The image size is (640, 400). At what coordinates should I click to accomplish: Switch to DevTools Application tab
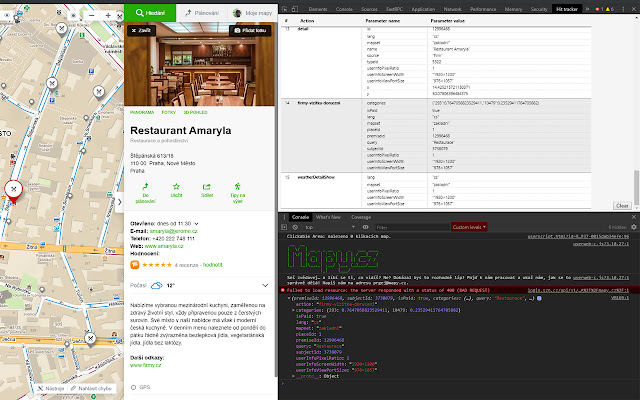coord(423,9)
